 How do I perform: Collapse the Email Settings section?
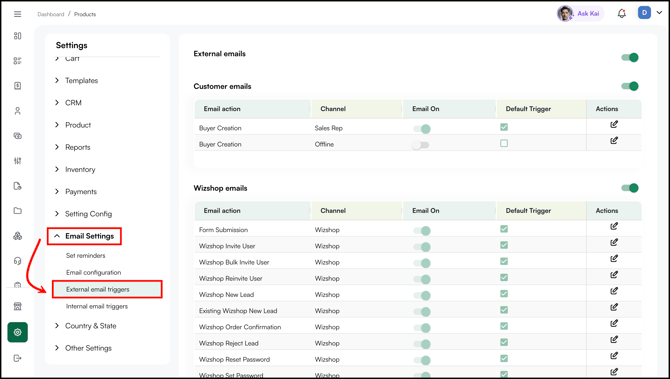(84, 236)
